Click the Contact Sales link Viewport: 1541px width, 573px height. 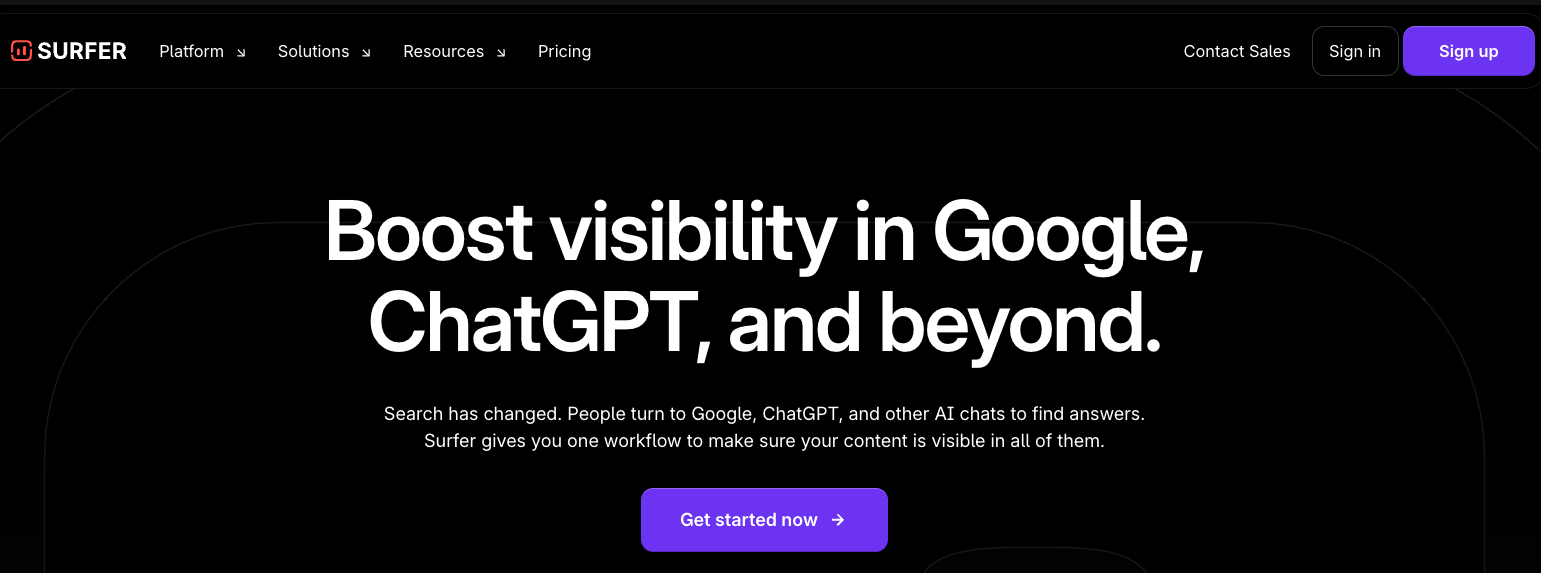point(1237,51)
